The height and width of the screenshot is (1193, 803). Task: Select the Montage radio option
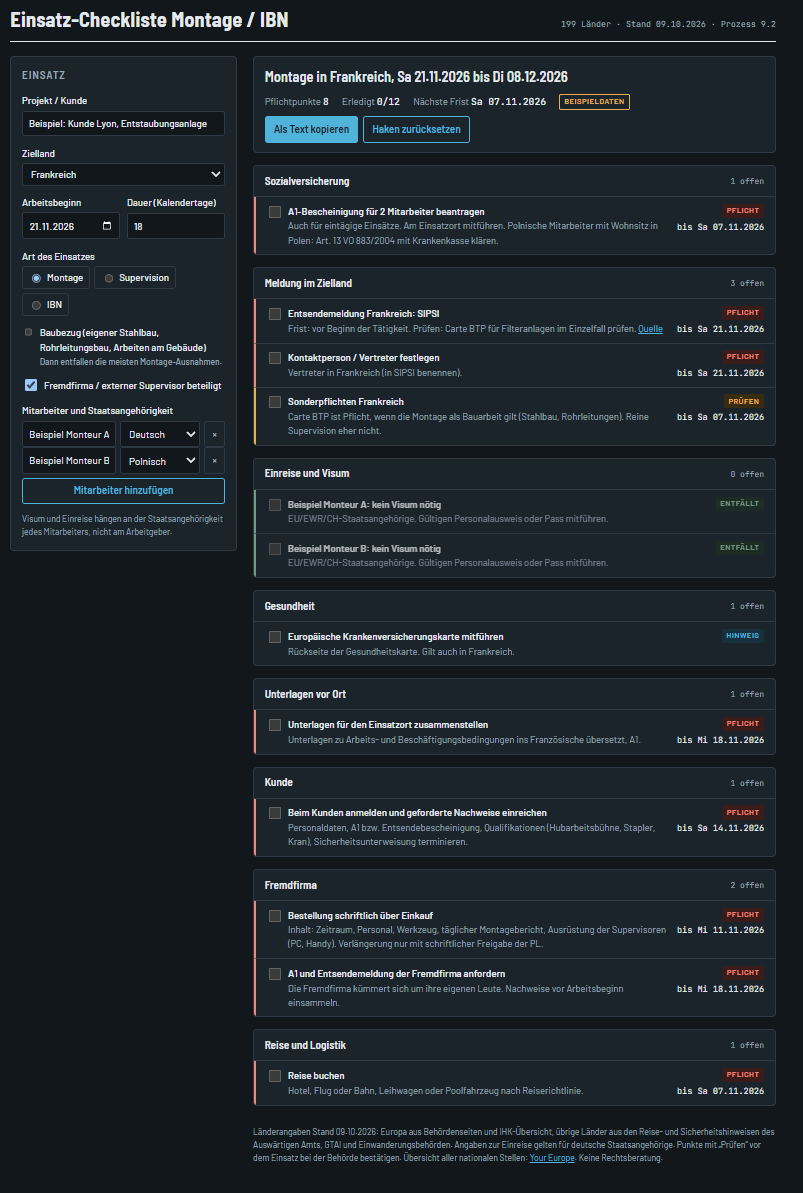click(56, 278)
